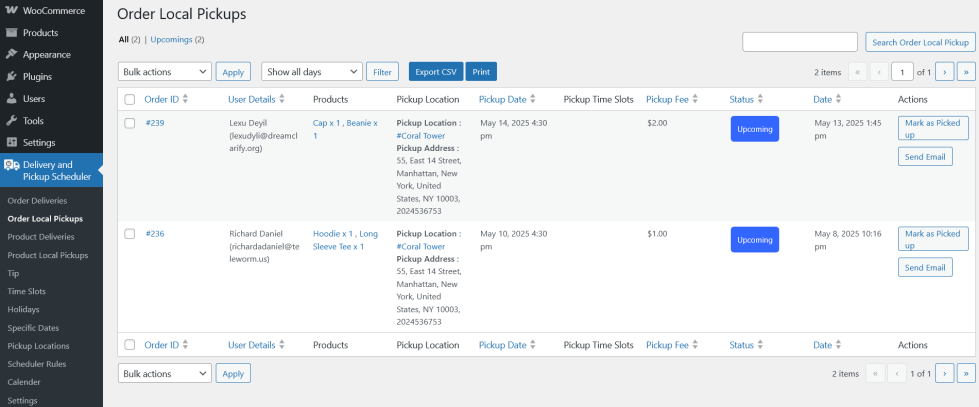Sort by Order ID using header arrows
The image size is (979, 407).
tap(185, 99)
